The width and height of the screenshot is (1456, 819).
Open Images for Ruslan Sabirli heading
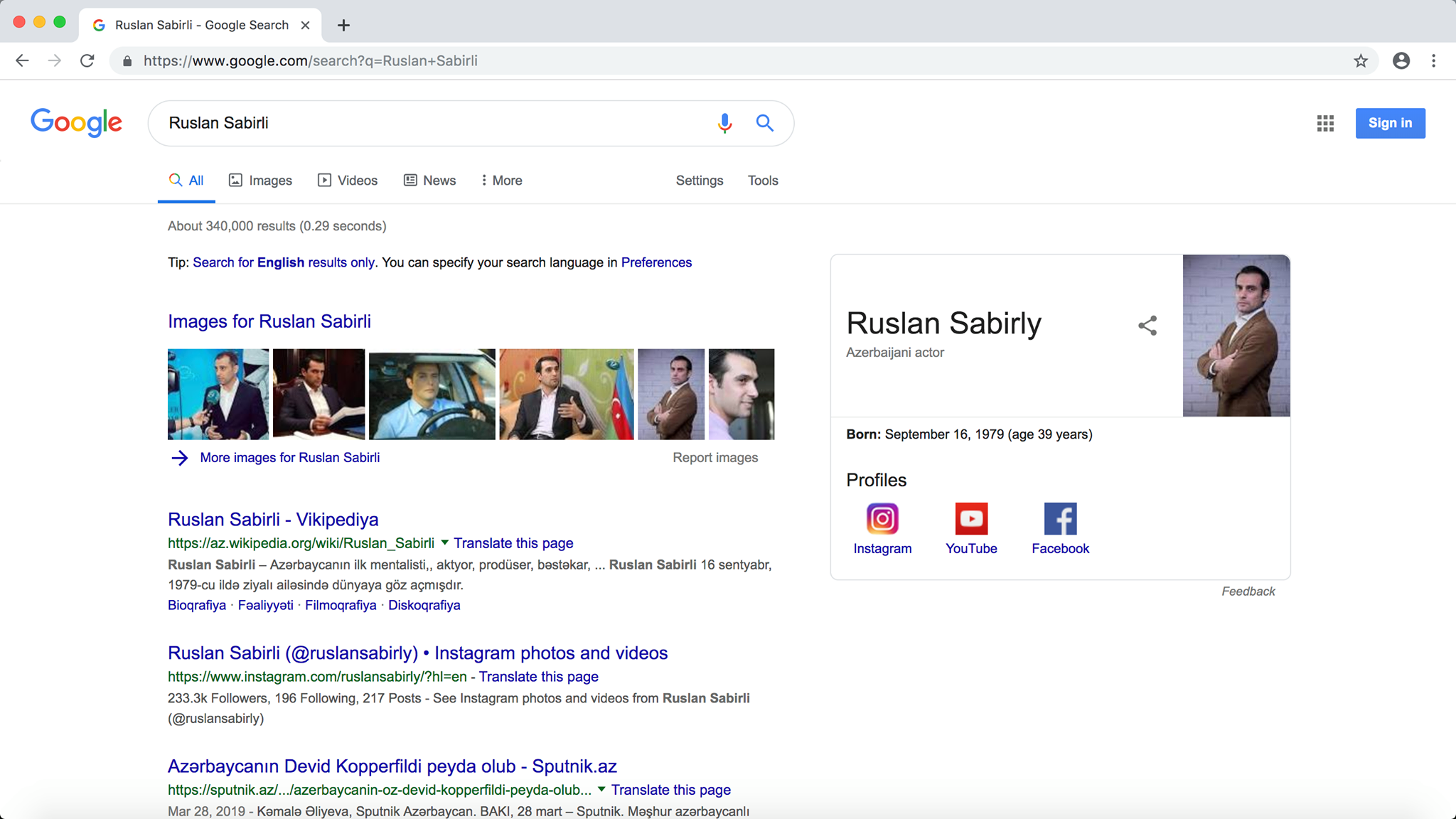pos(269,321)
